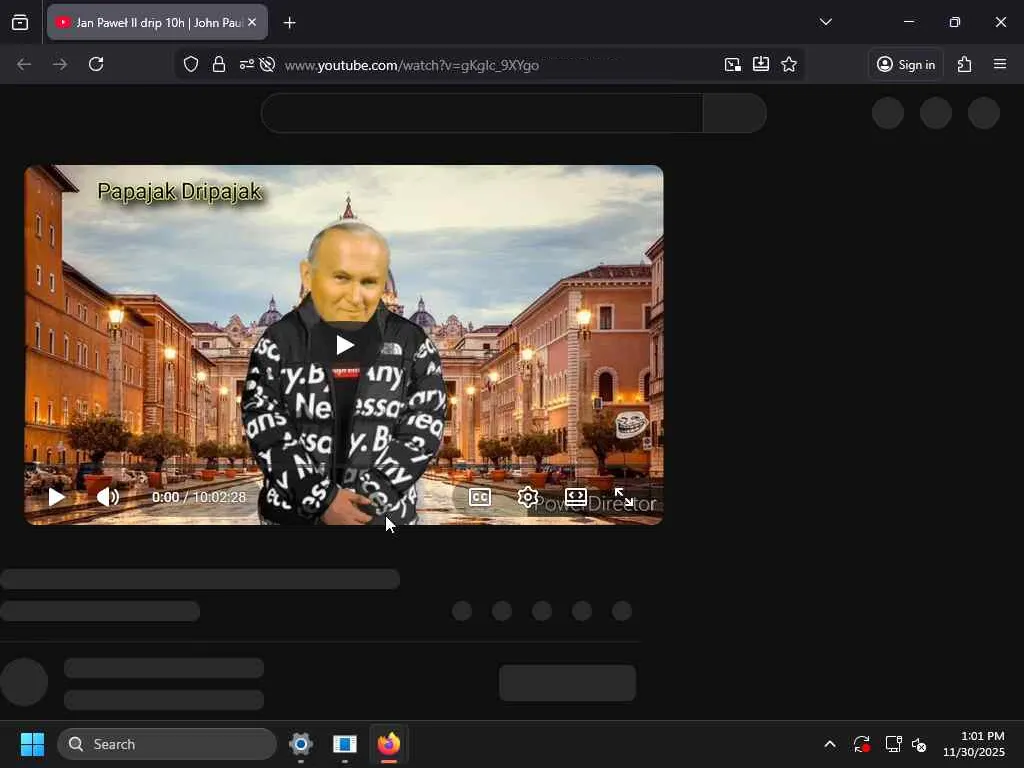
Task: Open the Windows Start menu
Action: [32, 744]
